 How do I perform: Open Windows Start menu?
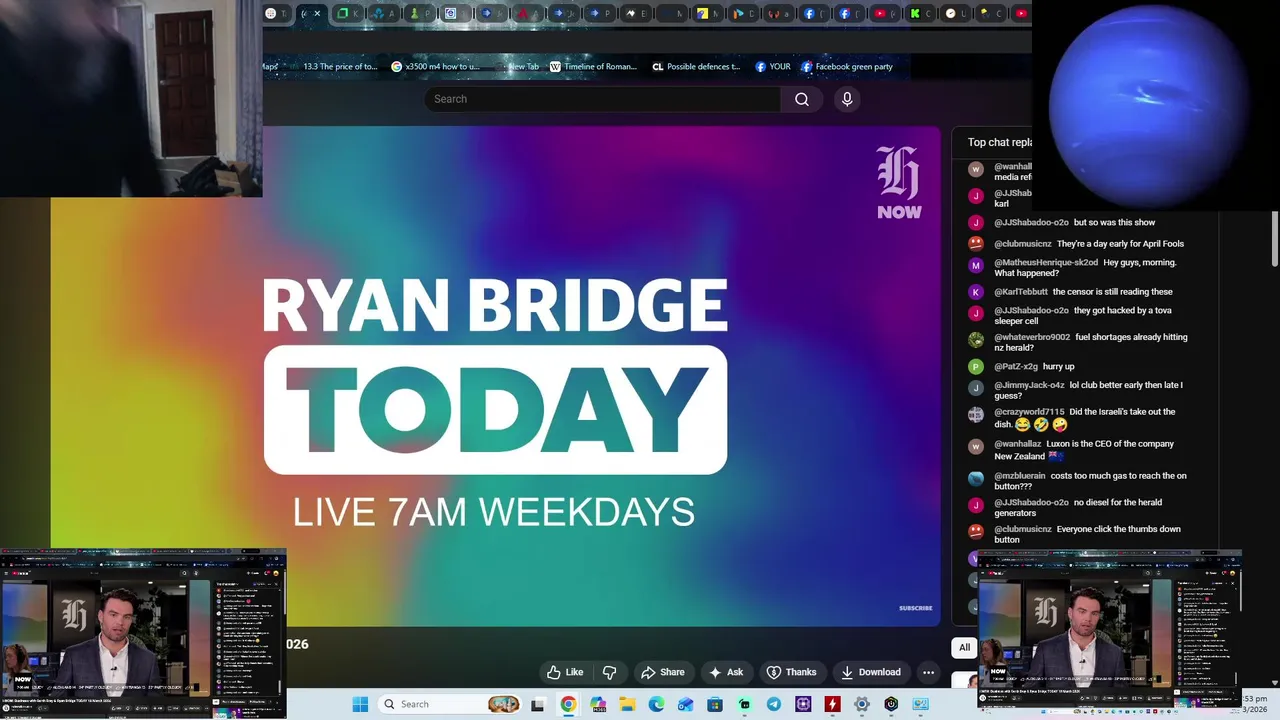coord(360,704)
